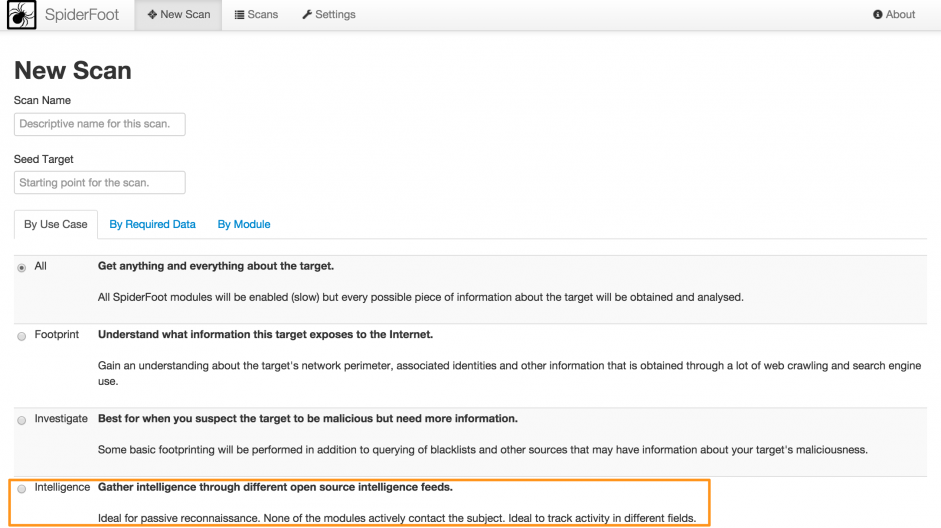The width and height of the screenshot is (941, 528).
Task: Click the wrench icon beside Settings
Action: click(307, 15)
